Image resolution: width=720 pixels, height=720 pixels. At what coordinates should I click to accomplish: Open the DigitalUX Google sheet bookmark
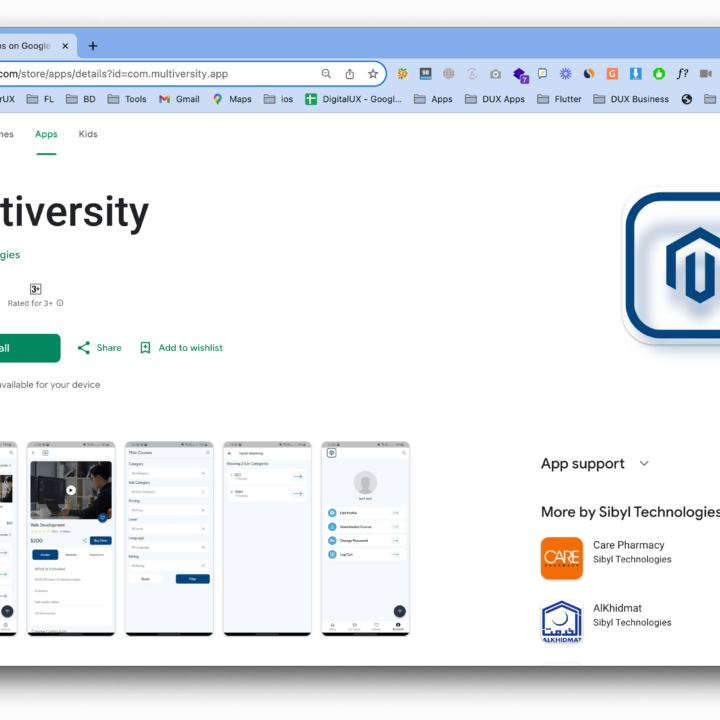[354, 99]
